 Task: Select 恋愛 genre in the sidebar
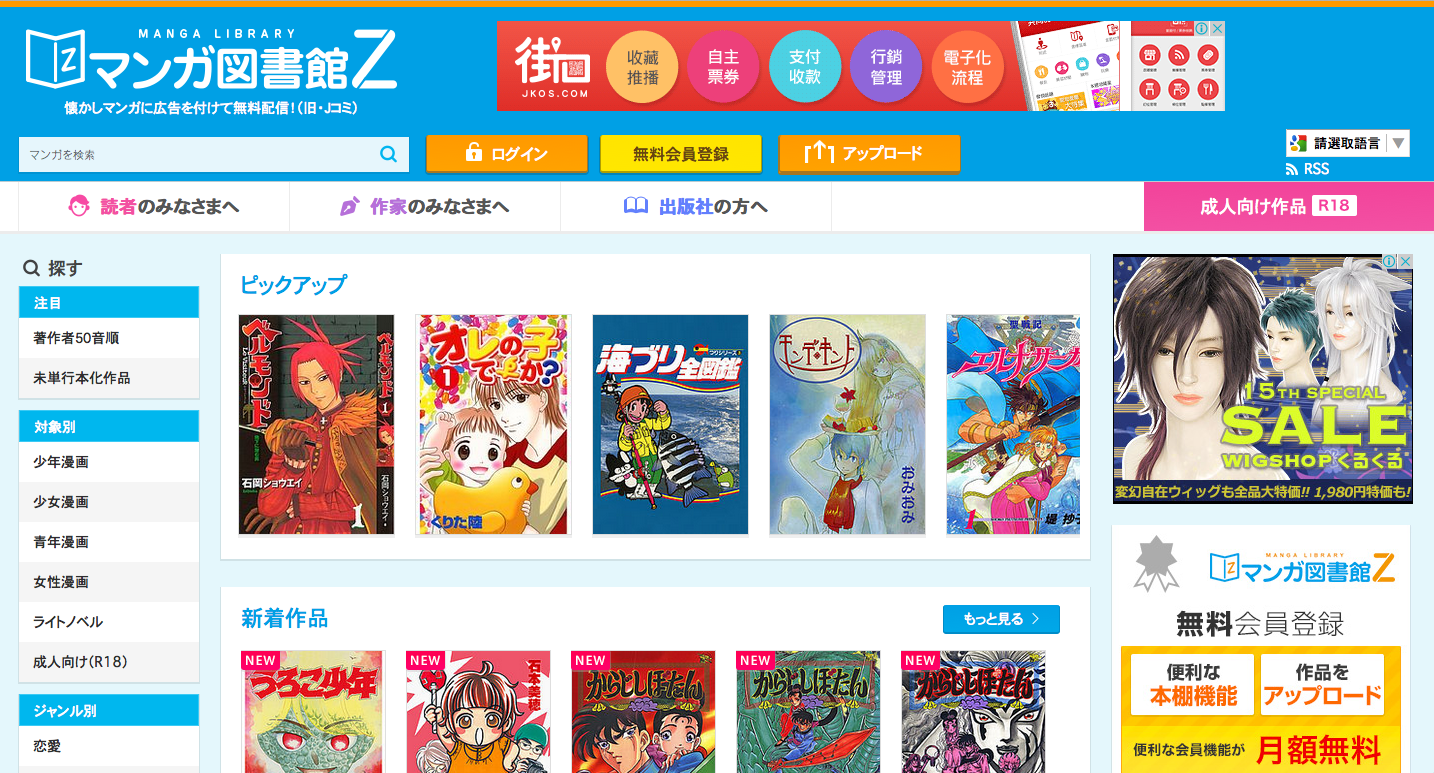point(109,746)
